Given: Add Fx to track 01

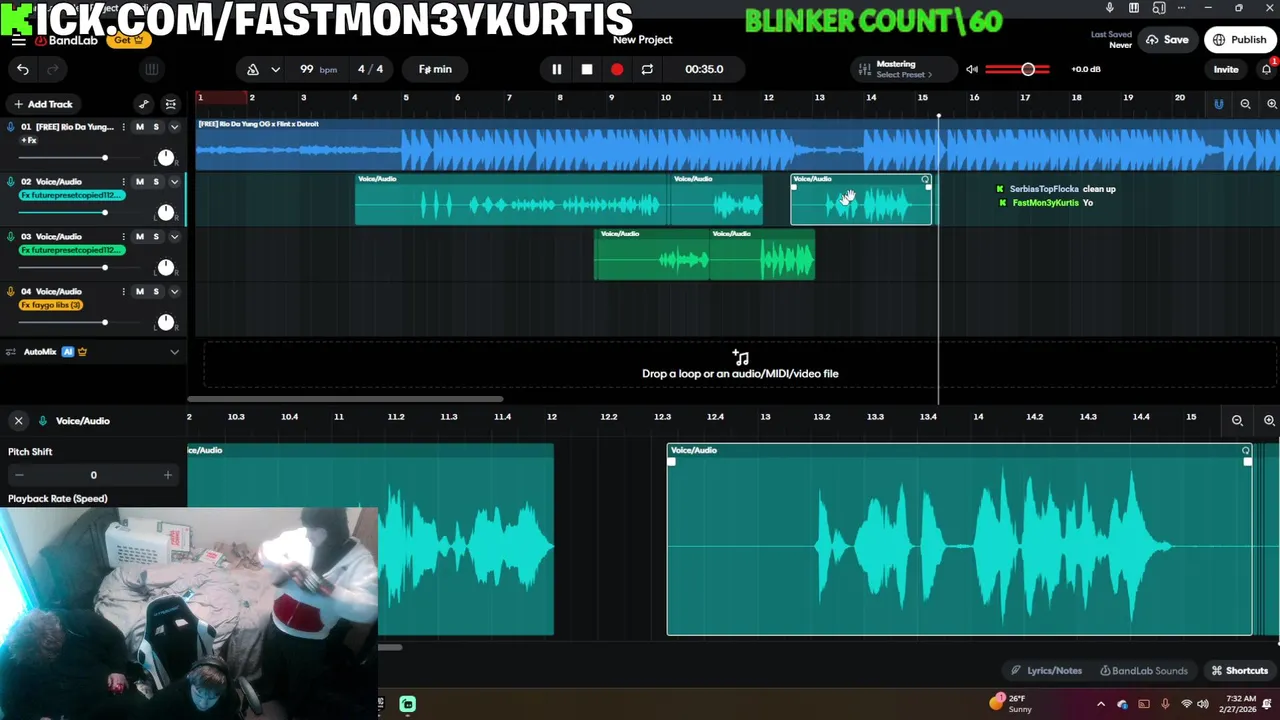Looking at the screenshot, I should (29, 140).
